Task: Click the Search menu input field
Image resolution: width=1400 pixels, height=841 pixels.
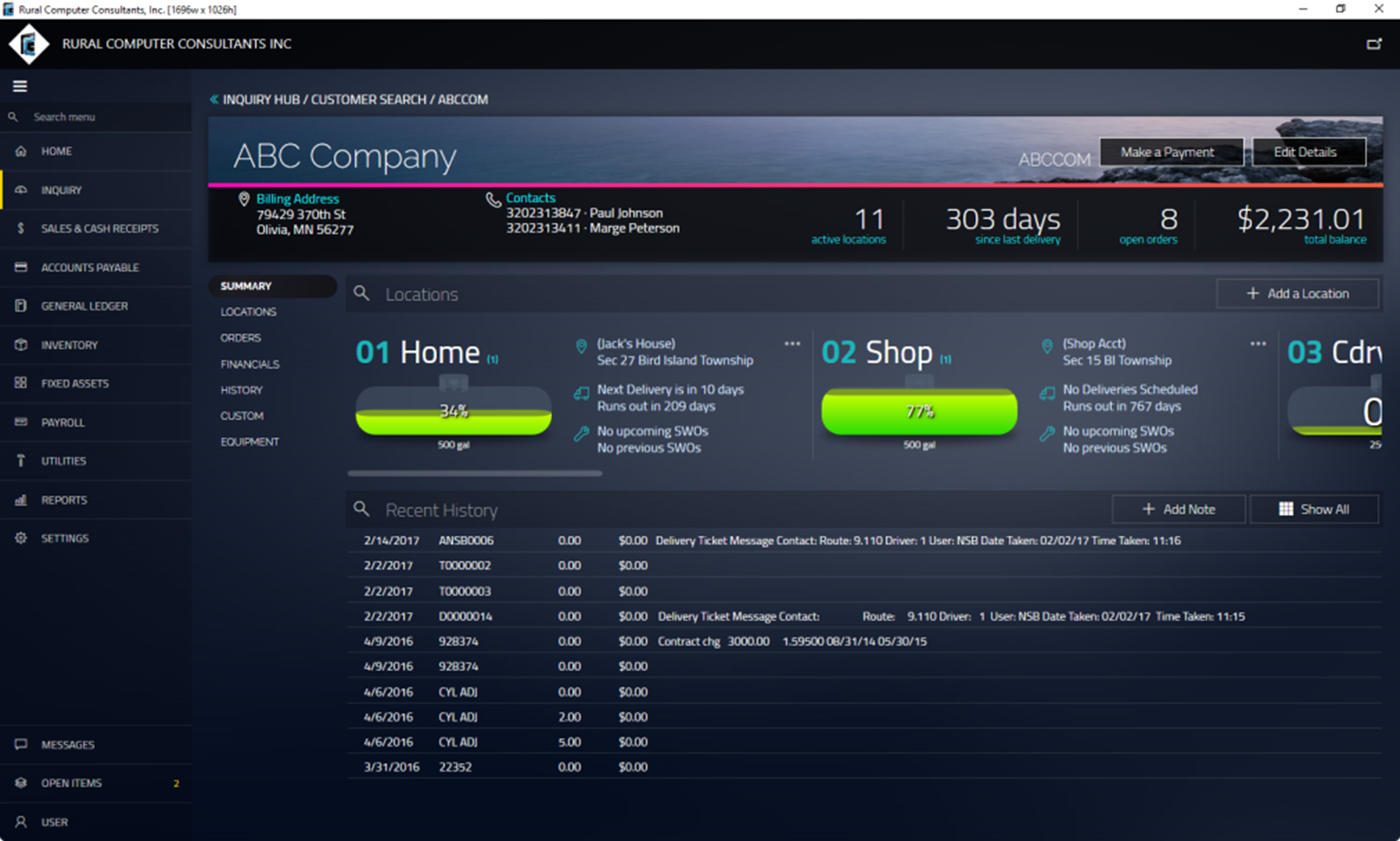Action: (x=103, y=117)
